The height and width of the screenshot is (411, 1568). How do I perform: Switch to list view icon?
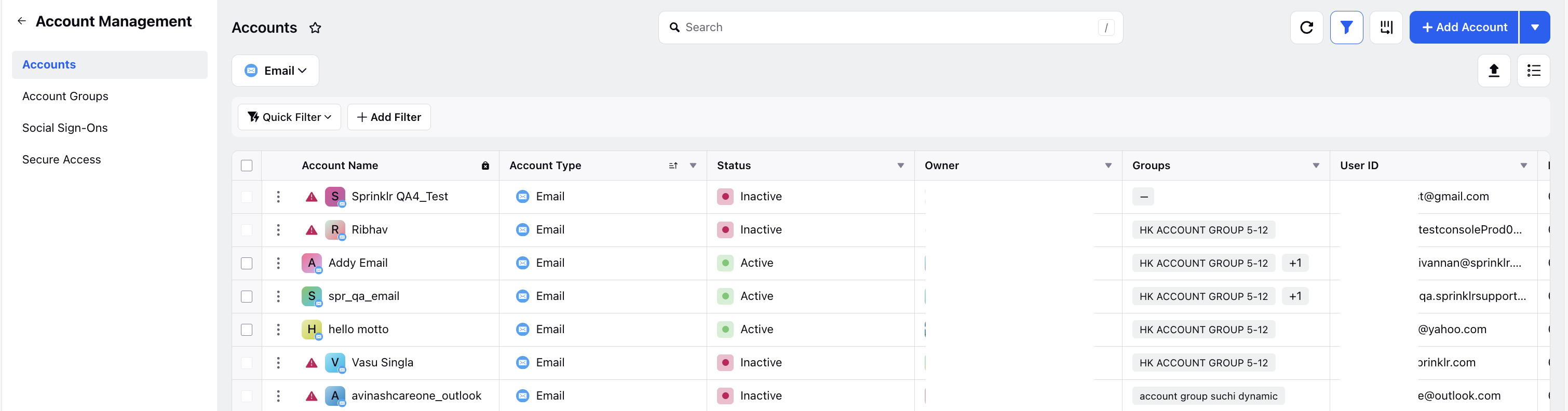(x=1533, y=71)
